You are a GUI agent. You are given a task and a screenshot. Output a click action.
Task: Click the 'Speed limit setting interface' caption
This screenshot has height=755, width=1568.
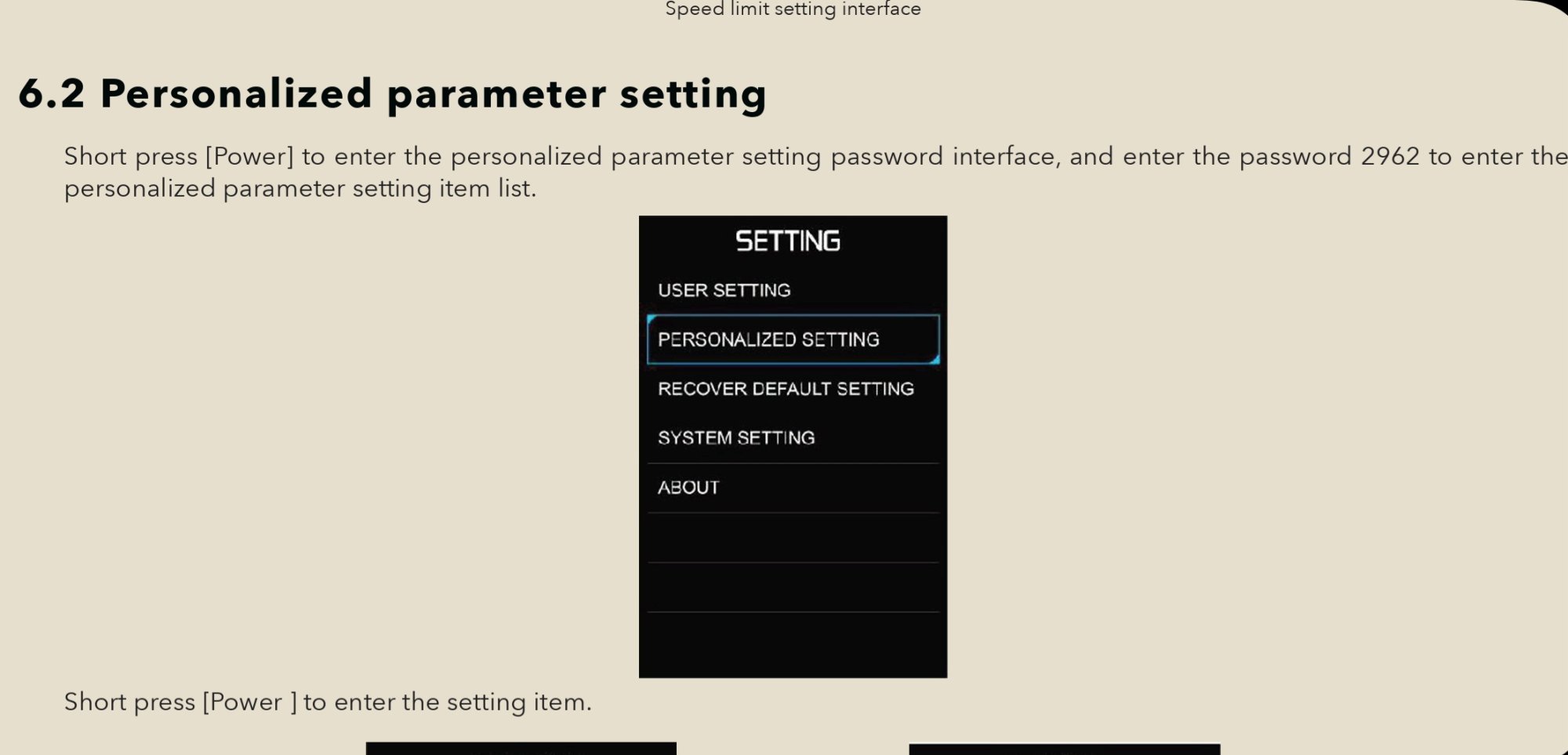click(793, 9)
